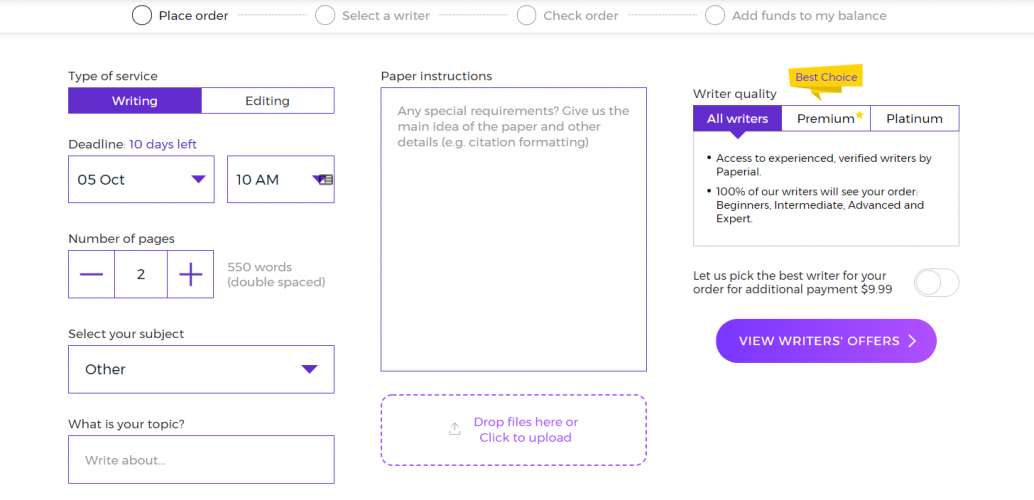Select the Premium writer quality tab
Image resolution: width=1034 pixels, height=500 pixels.
pyautogui.click(x=826, y=119)
